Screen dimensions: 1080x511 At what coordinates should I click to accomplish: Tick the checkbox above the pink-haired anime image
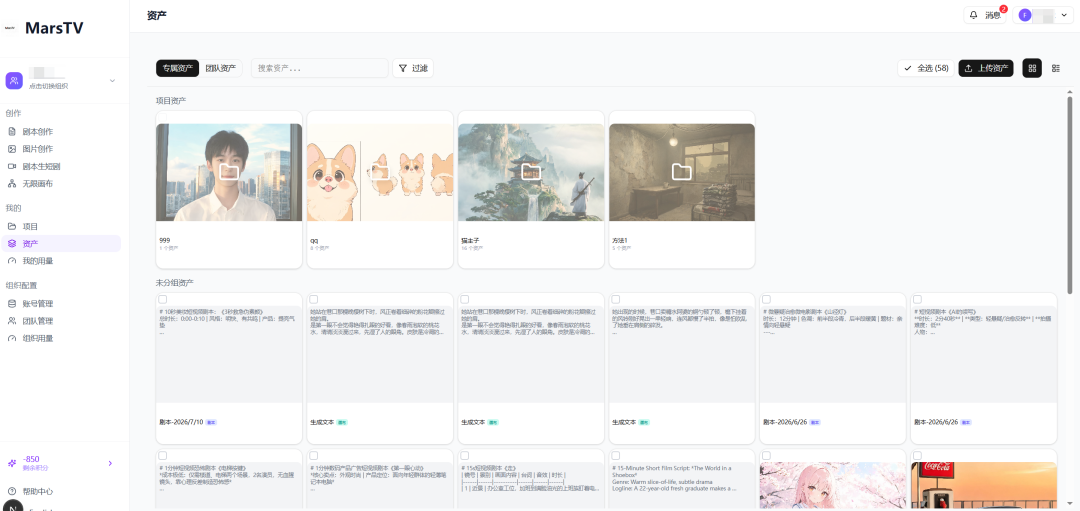767,455
